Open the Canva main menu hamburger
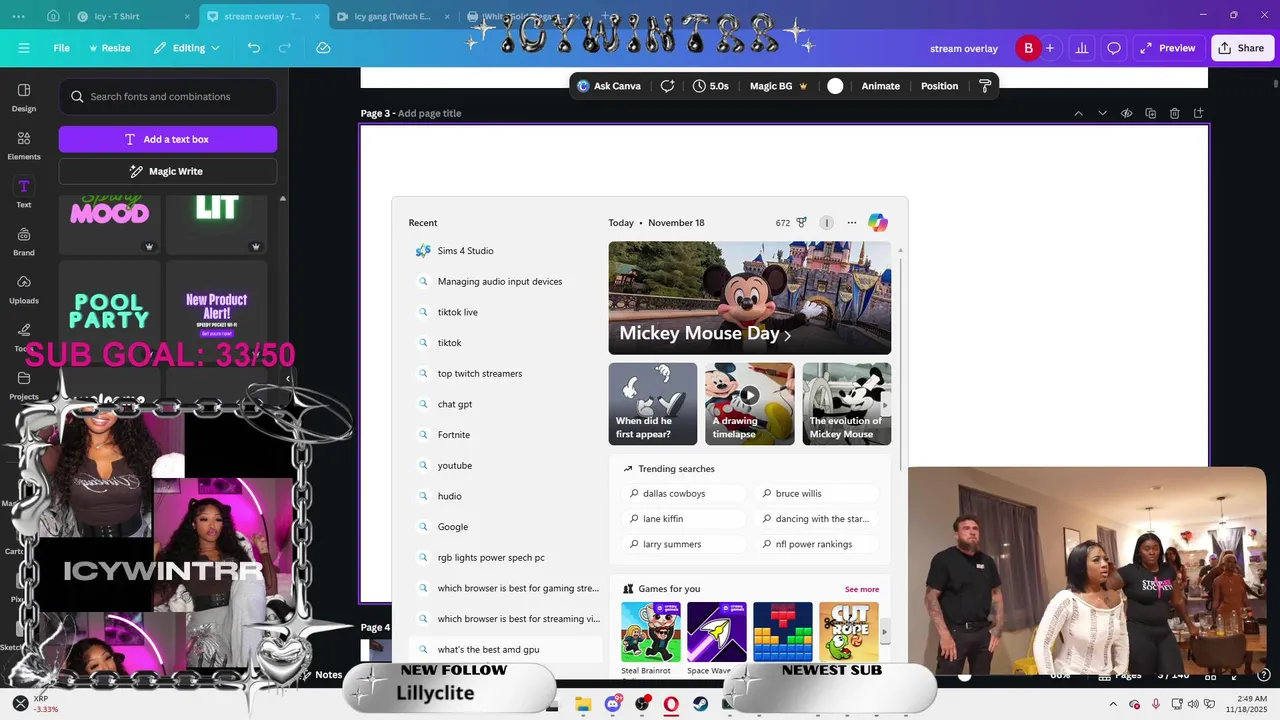 pyautogui.click(x=23, y=48)
